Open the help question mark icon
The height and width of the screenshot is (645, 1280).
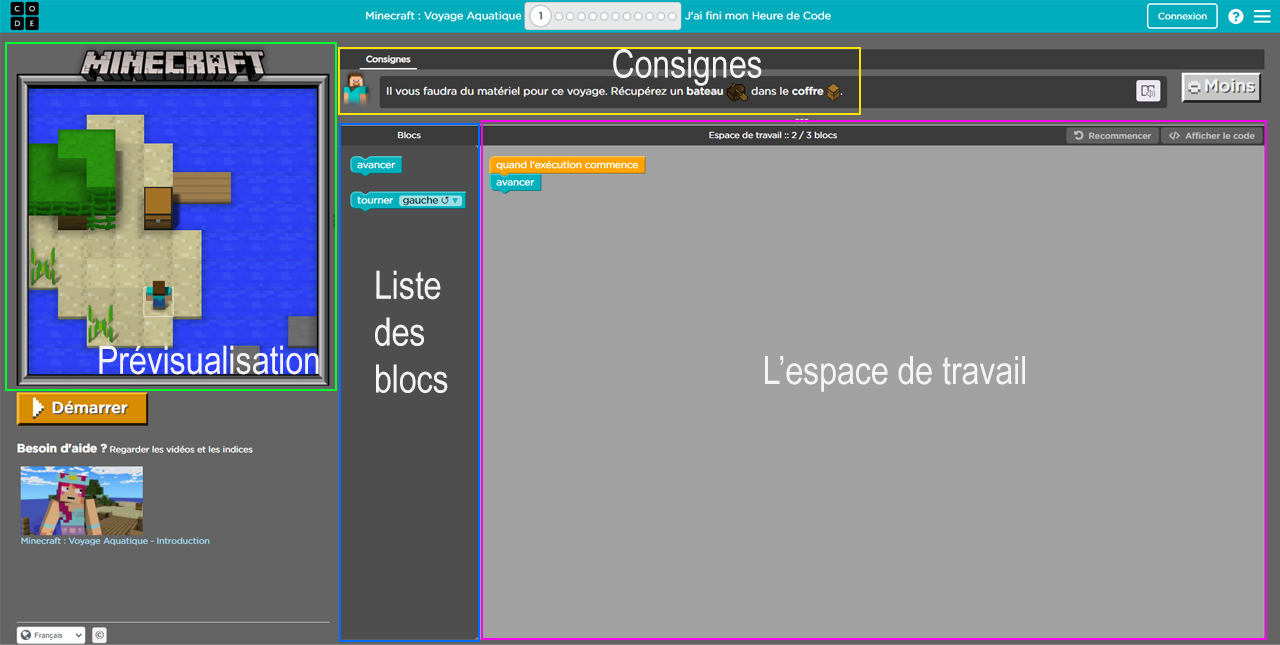(1235, 16)
